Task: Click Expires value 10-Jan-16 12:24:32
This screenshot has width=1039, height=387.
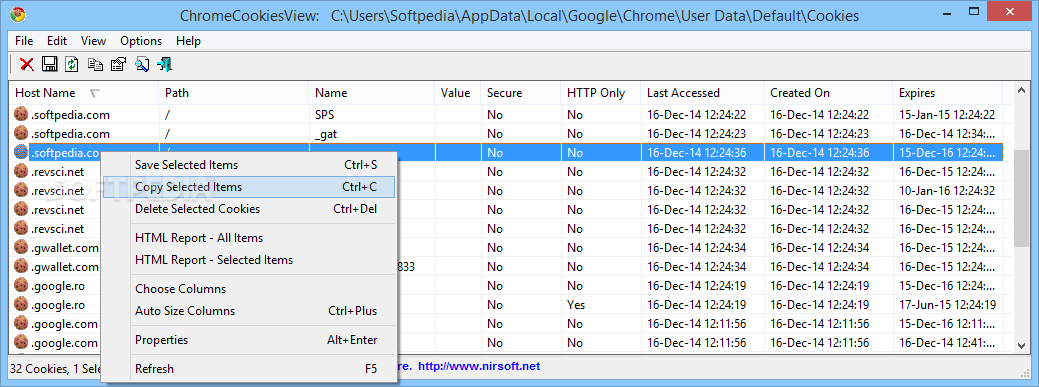Action: click(x=947, y=191)
